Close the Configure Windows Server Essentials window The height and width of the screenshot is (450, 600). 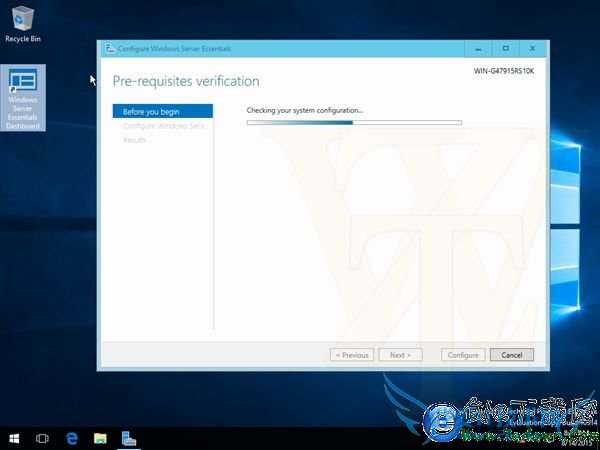click(x=532, y=49)
